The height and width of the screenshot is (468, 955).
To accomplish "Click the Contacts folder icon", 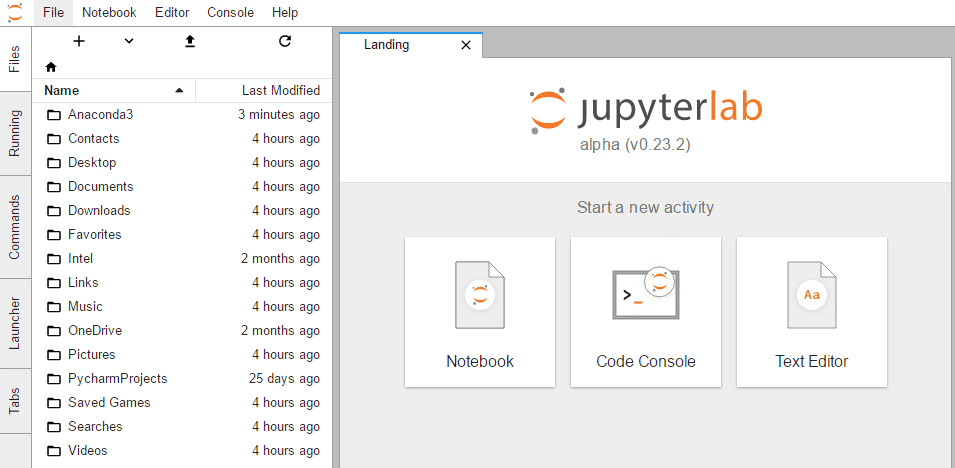I will pos(55,139).
